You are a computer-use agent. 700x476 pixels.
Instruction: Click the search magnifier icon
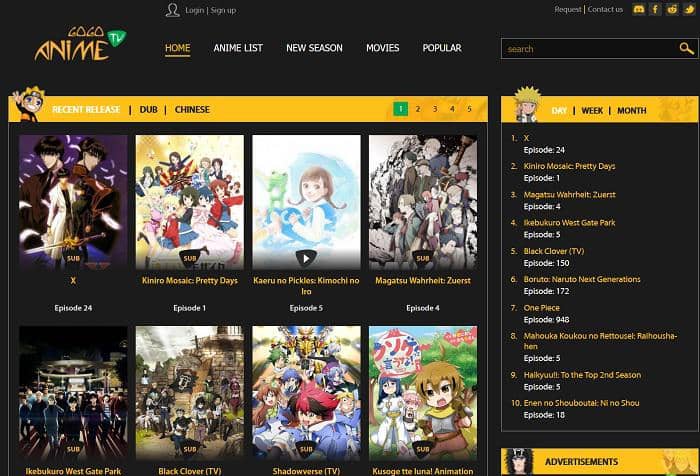(686, 48)
